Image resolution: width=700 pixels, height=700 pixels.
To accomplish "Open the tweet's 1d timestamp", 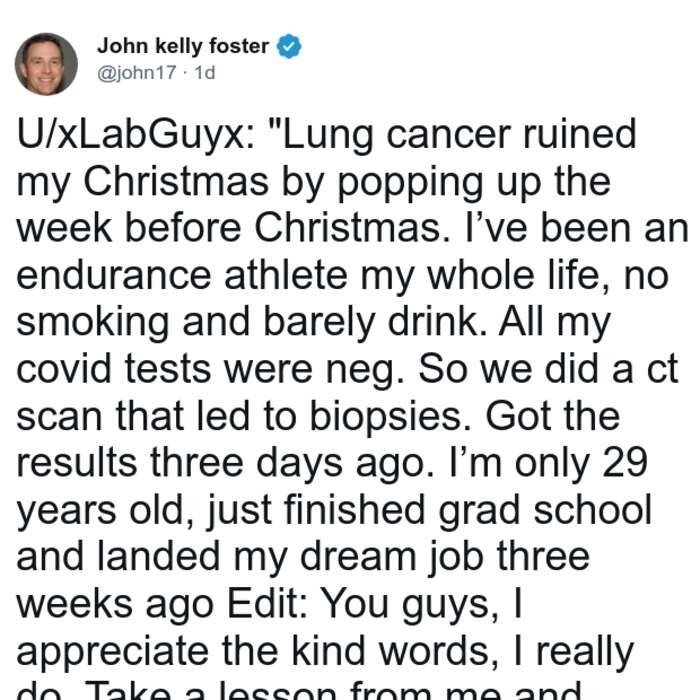I will pos(205,72).
